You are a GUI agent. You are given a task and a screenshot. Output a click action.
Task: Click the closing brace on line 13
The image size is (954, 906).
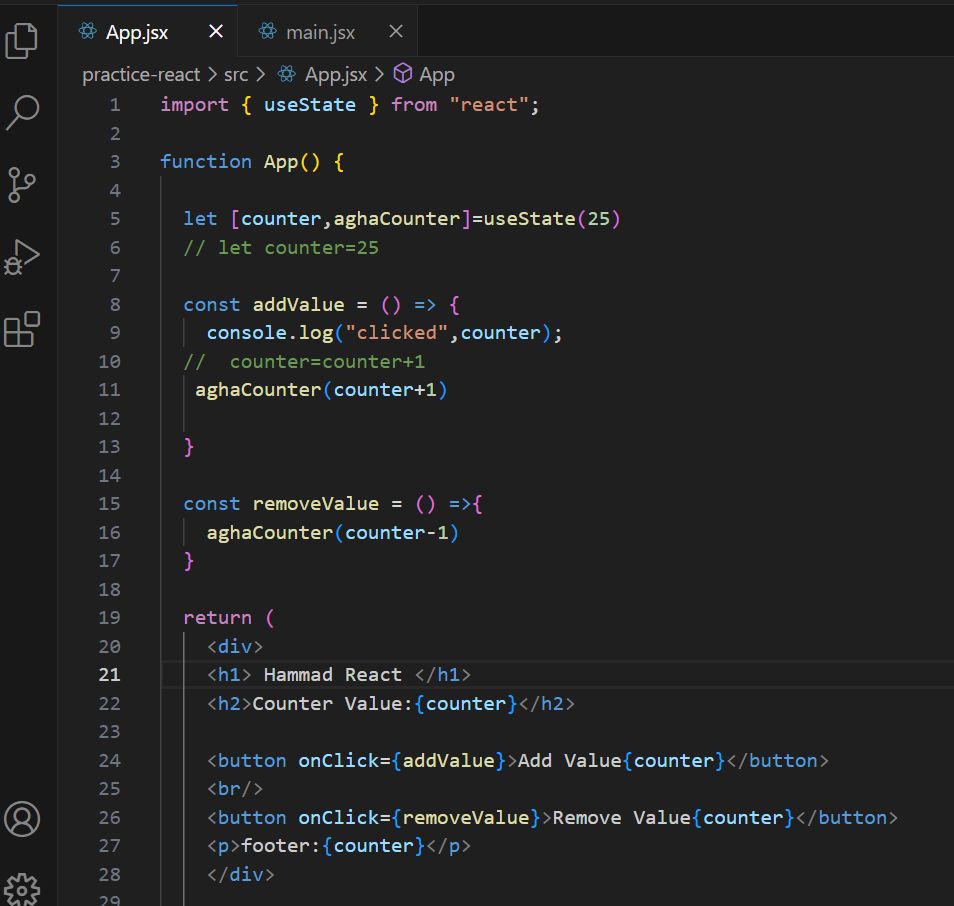click(x=189, y=447)
